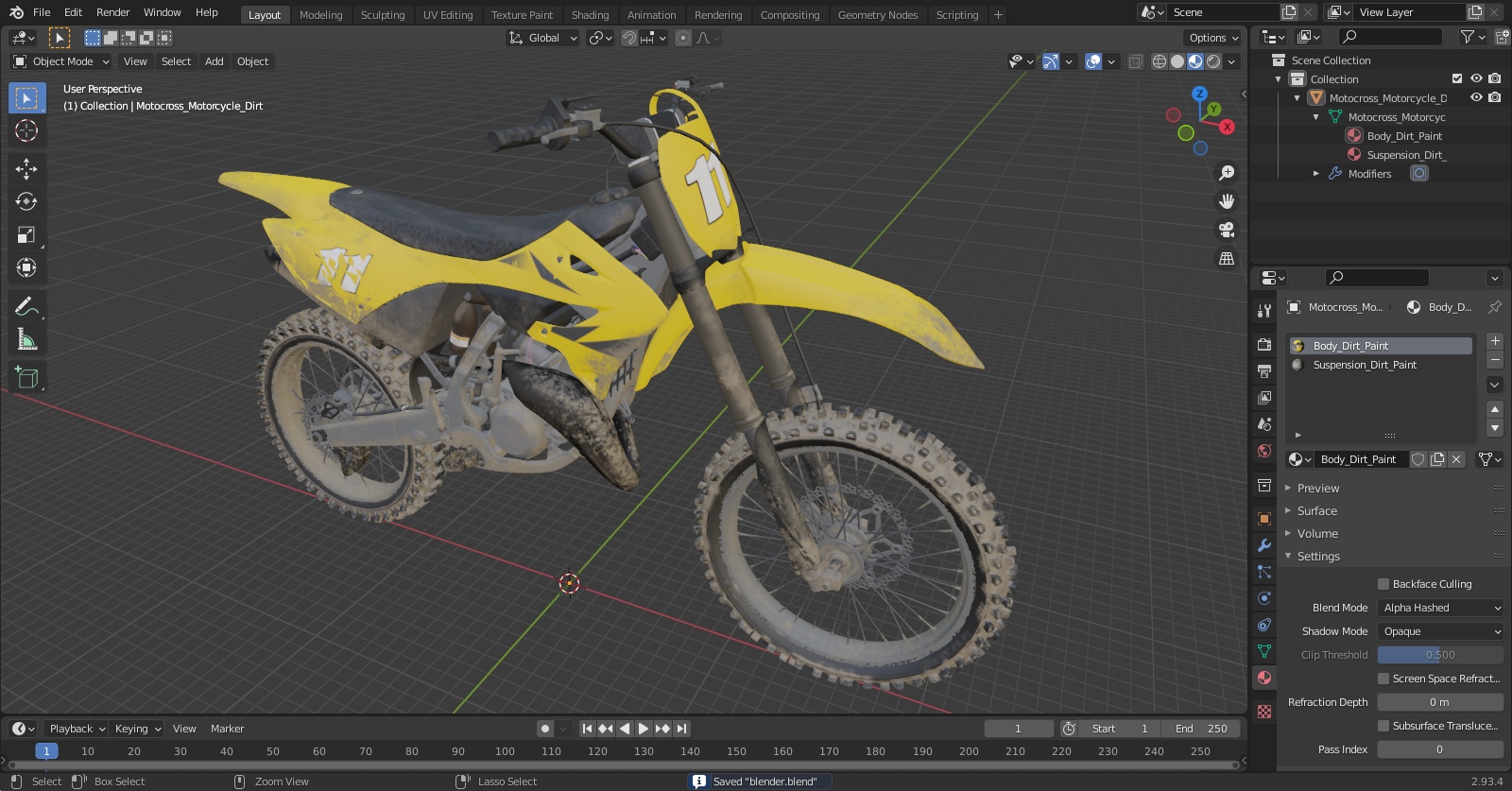Enable Backface Culling checkbox
The width and height of the screenshot is (1512, 791).
coord(1383,584)
